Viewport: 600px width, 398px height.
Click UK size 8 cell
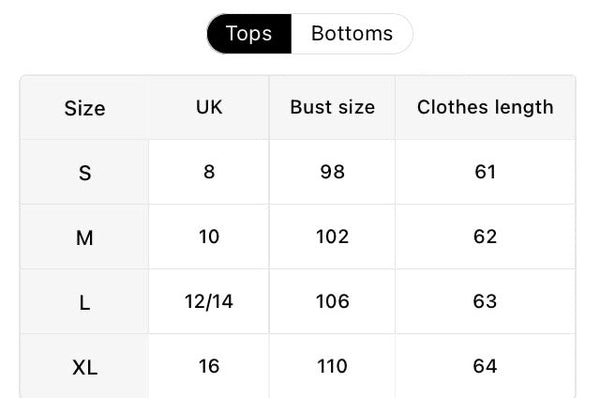click(209, 172)
